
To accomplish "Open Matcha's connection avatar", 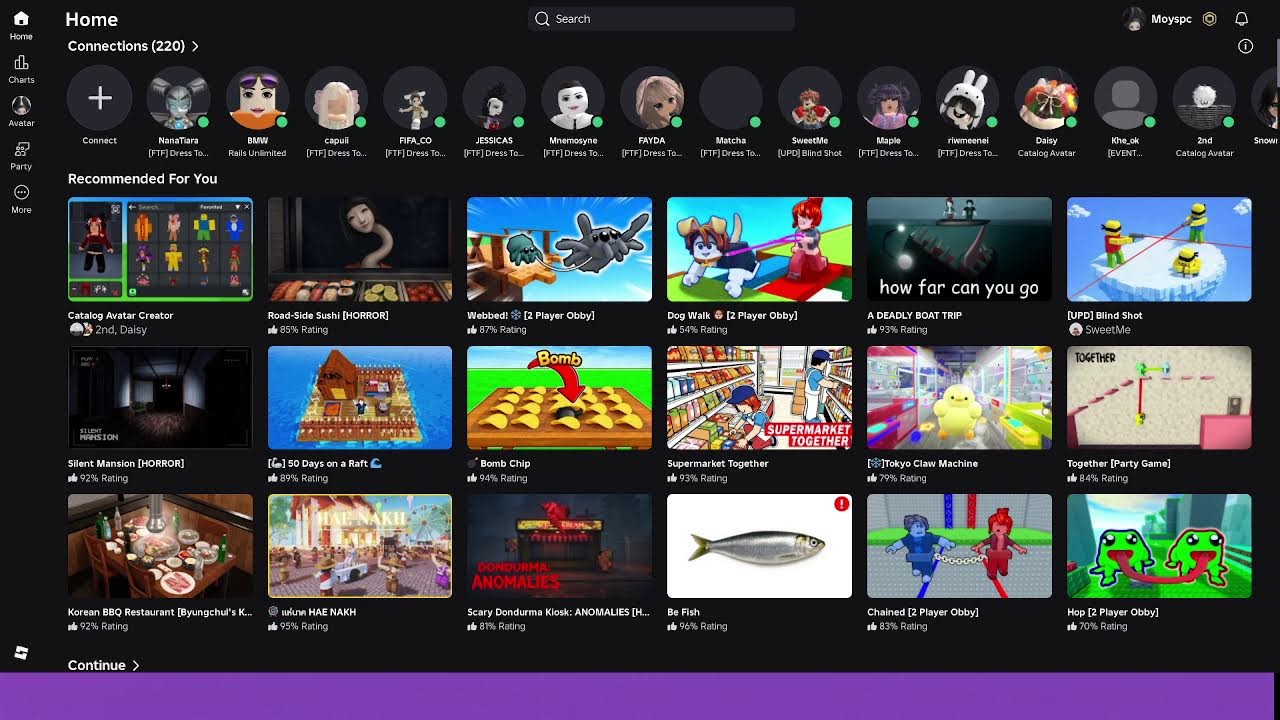I will [x=731, y=98].
